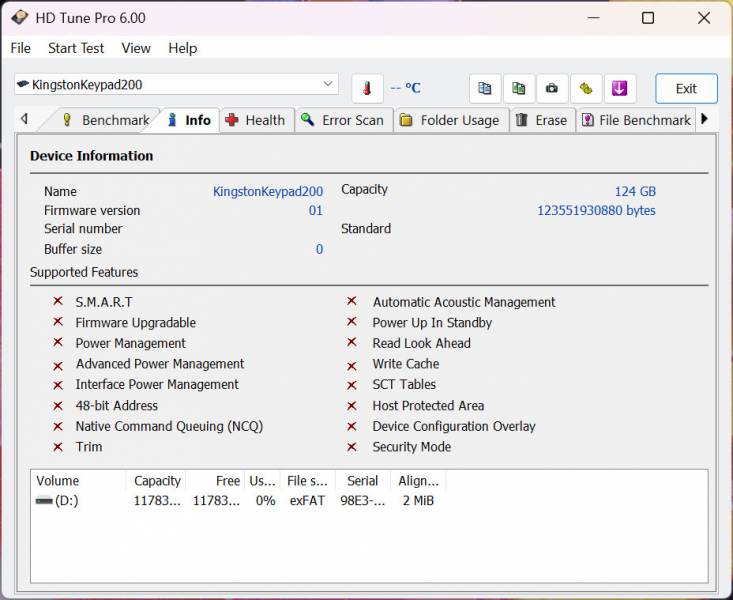Click the temperature reading -- °C
This screenshot has width=733, height=600.
pyautogui.click(x=405, y=88)
